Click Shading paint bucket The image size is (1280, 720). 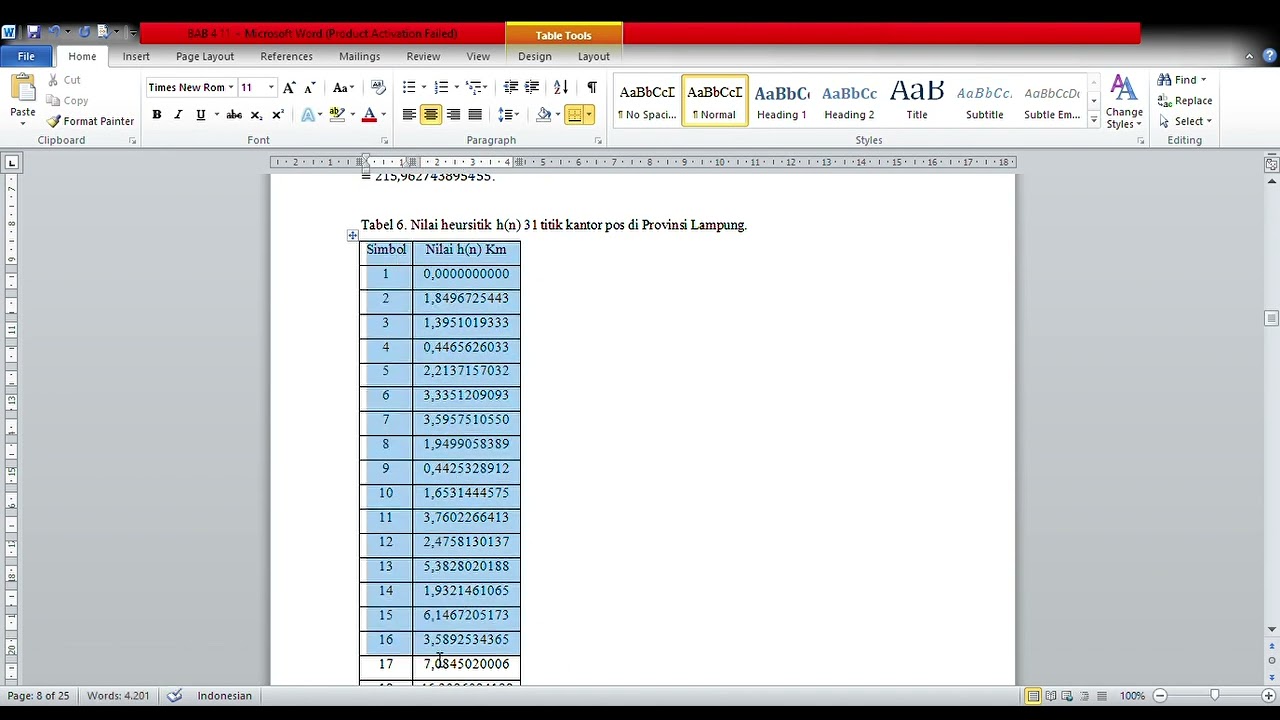click(x=543, y=115)
